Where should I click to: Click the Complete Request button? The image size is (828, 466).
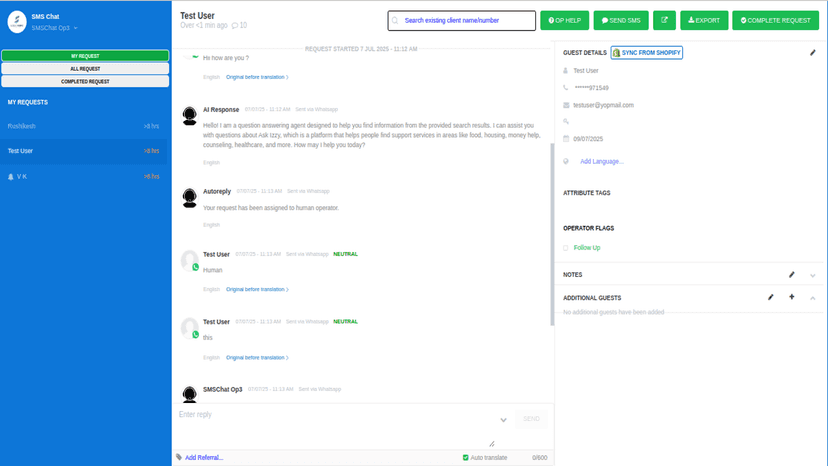pos(775,20)
